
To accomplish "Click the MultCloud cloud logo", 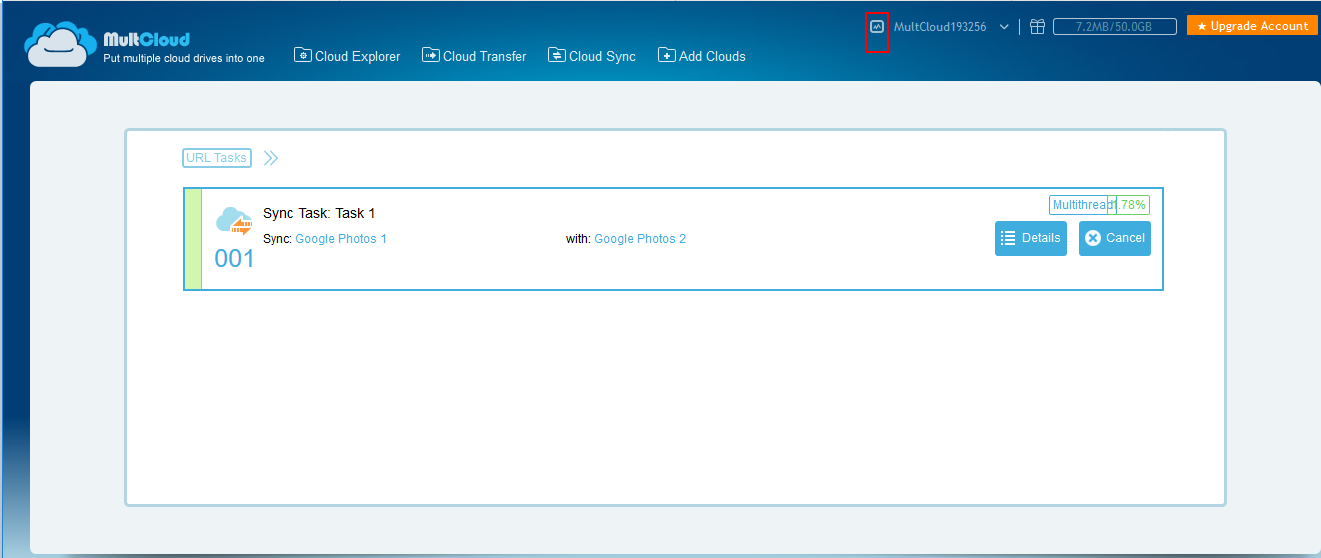I will (62, 46).
